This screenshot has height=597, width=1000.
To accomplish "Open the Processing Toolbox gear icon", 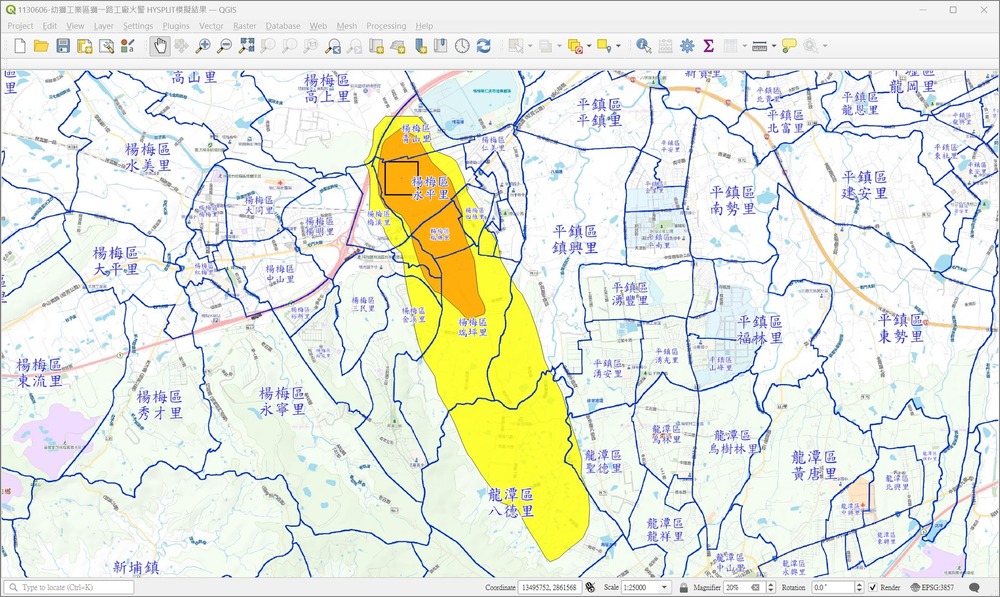I will (687, 46).
